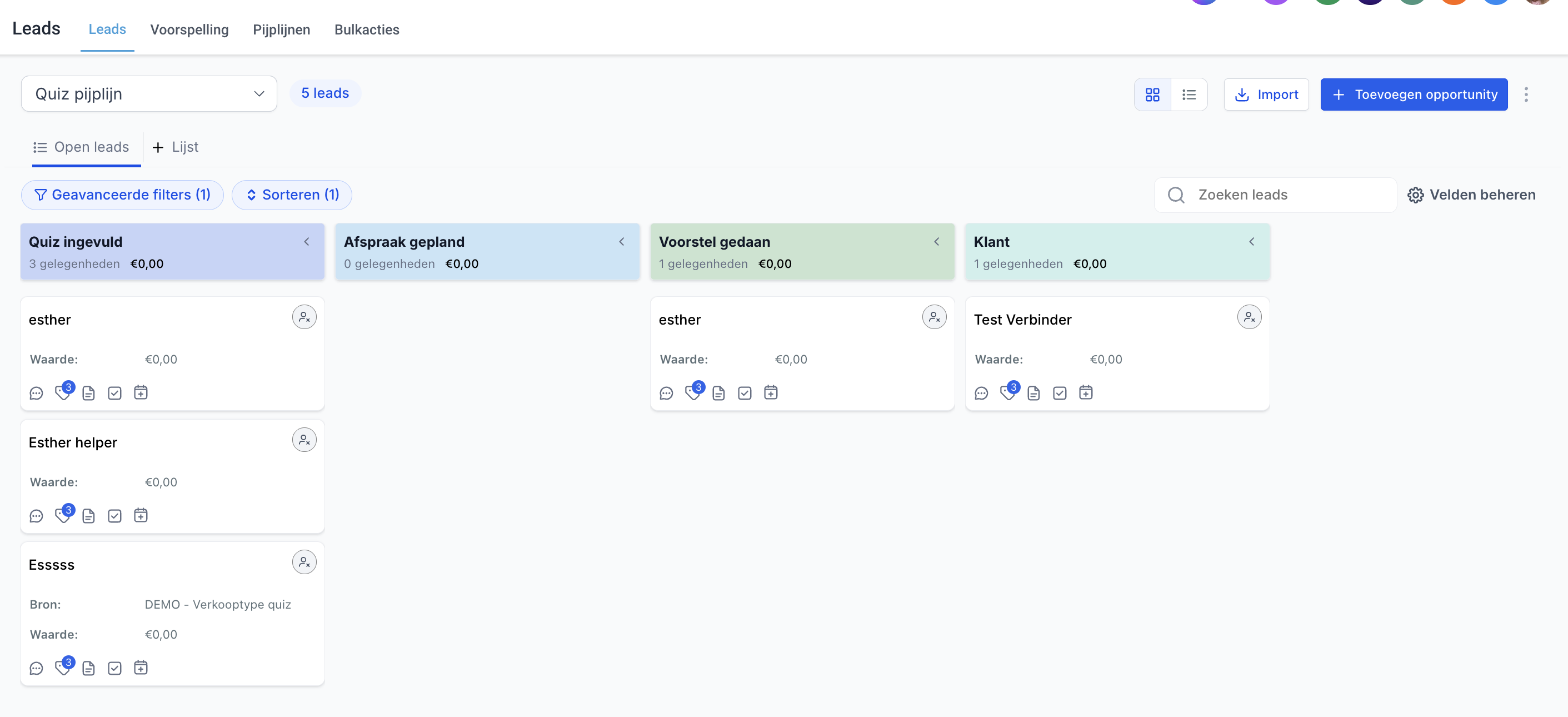Viewport: 1568px width, 717px height.
Task: Open the Sorteren (1) options
Action: click(292, 195)
